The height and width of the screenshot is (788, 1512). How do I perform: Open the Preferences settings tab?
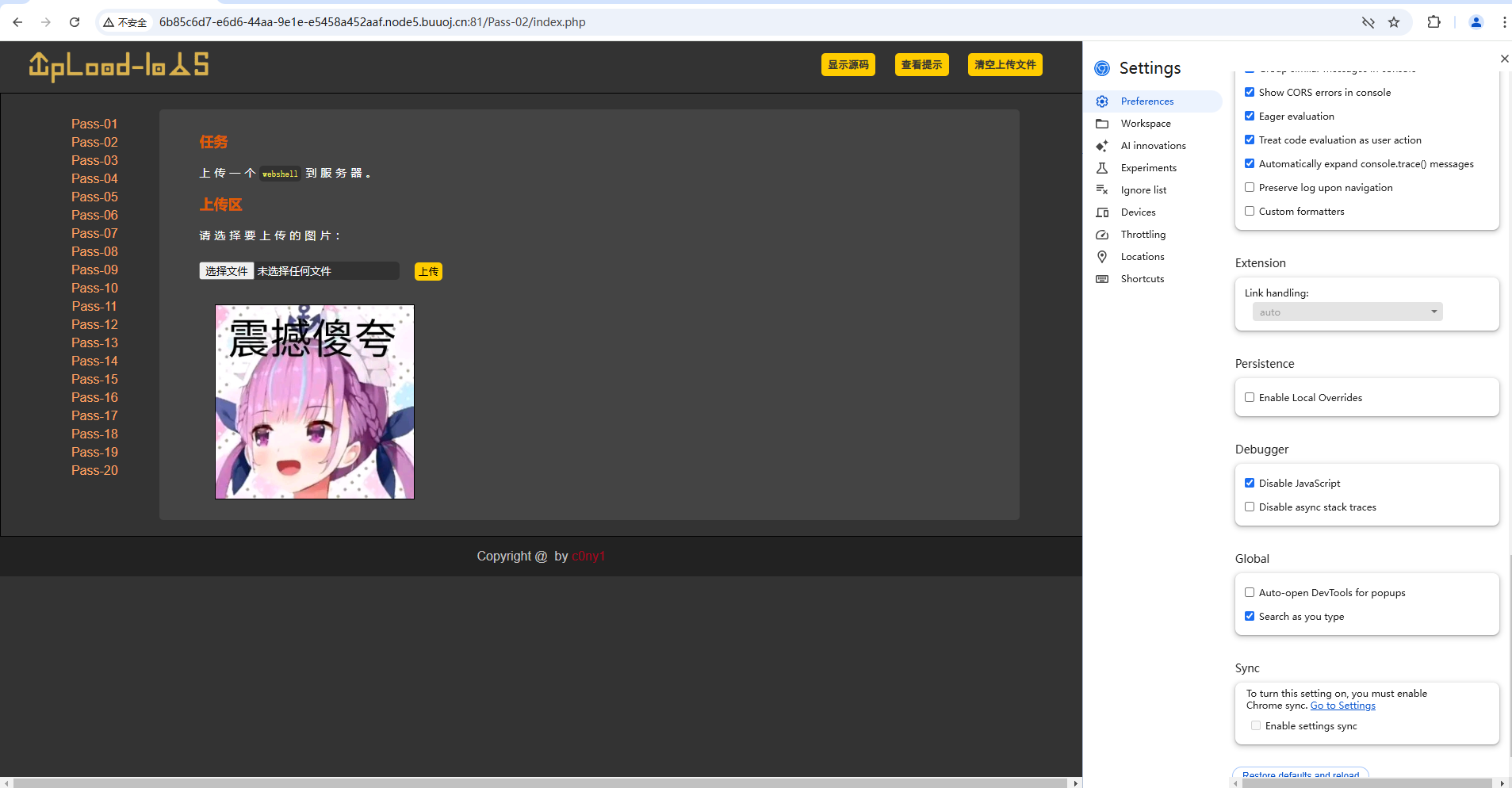(1153, 101)
